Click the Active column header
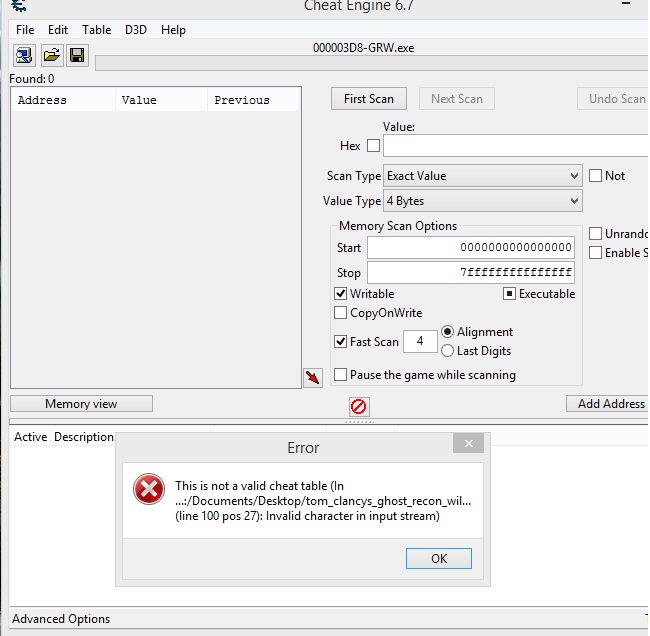 pos(30,437)
